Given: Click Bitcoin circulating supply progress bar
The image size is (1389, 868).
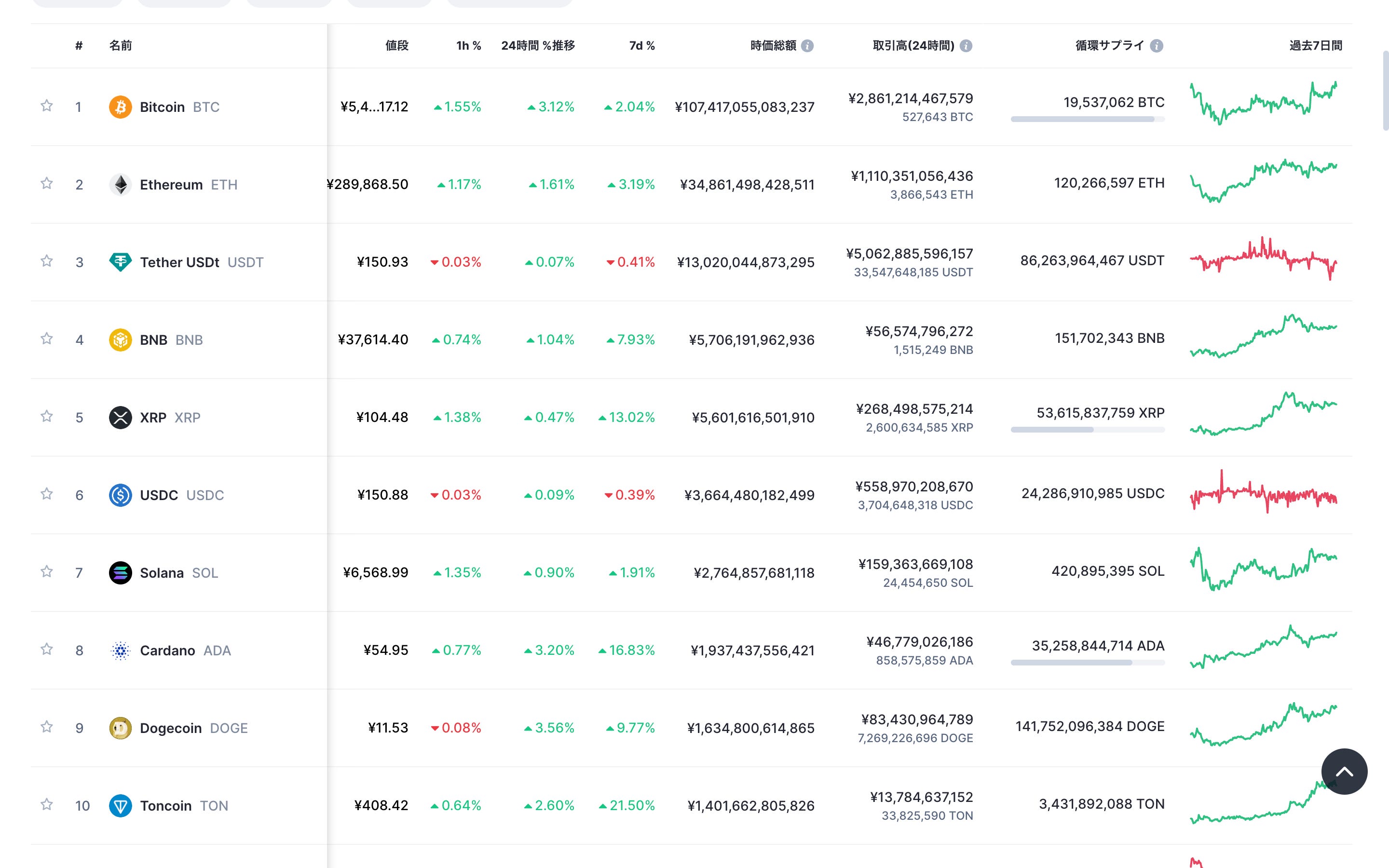Looking at the screenshot, I should click(1088, 120).
